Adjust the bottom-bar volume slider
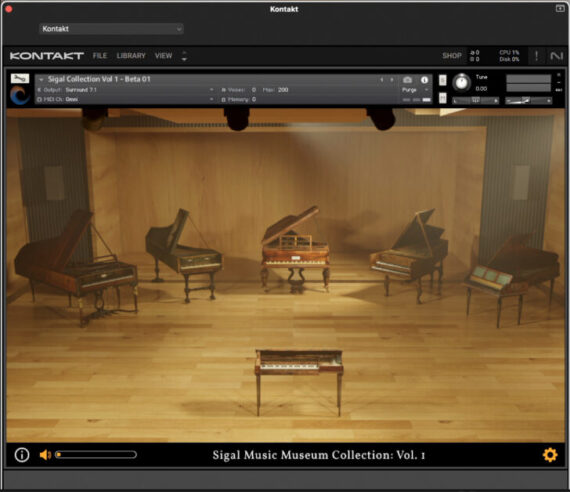The width and height of the screenshot is (570, 492). pos(96,455)
